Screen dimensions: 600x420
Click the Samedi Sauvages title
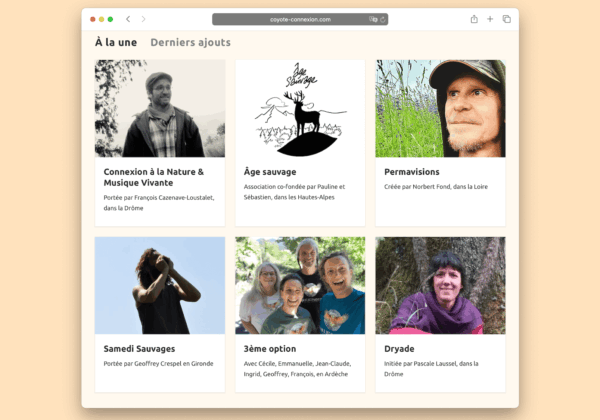(x=140, y=349)
